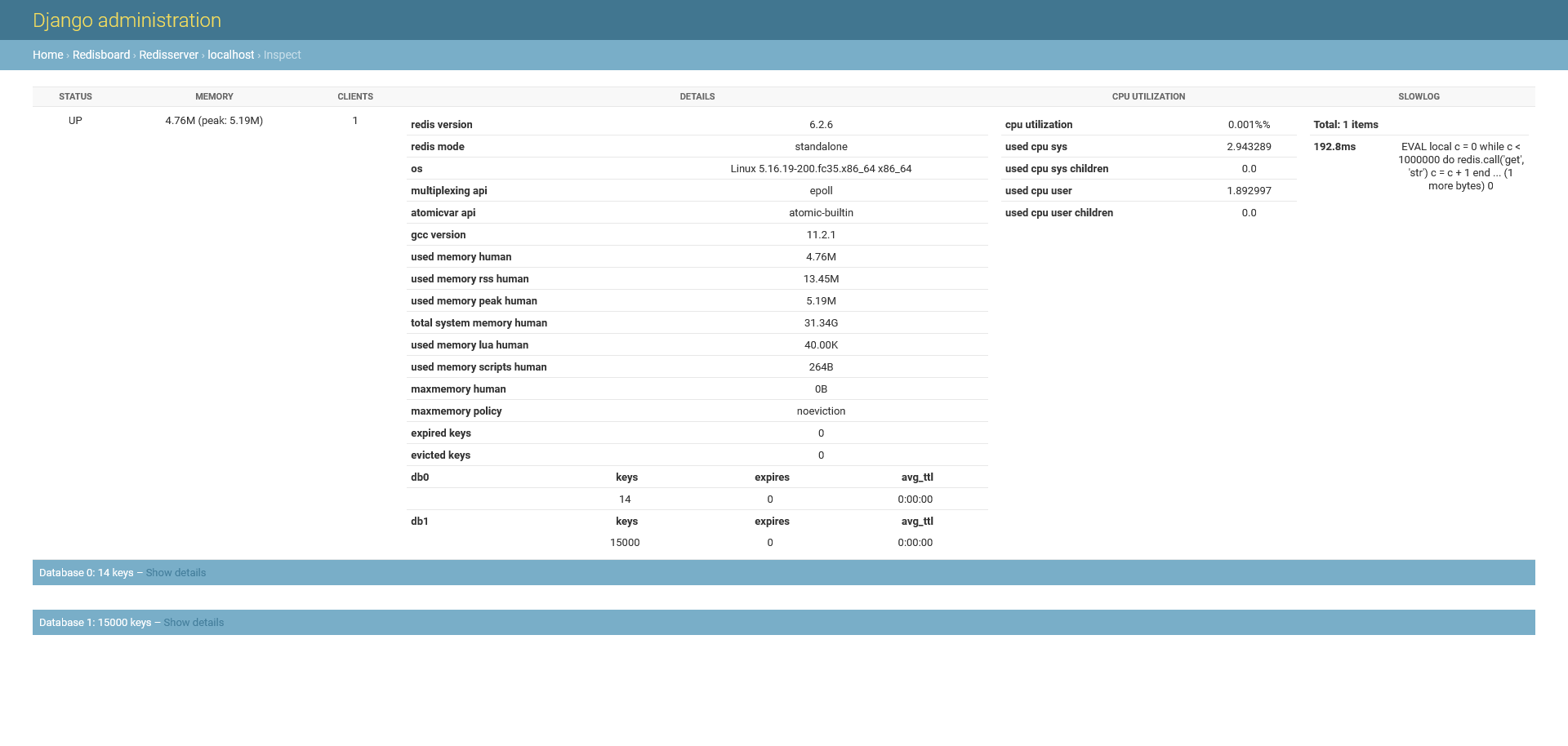
Task: Click cpu utilization value 0.001%%
Action: point(1249,125)
